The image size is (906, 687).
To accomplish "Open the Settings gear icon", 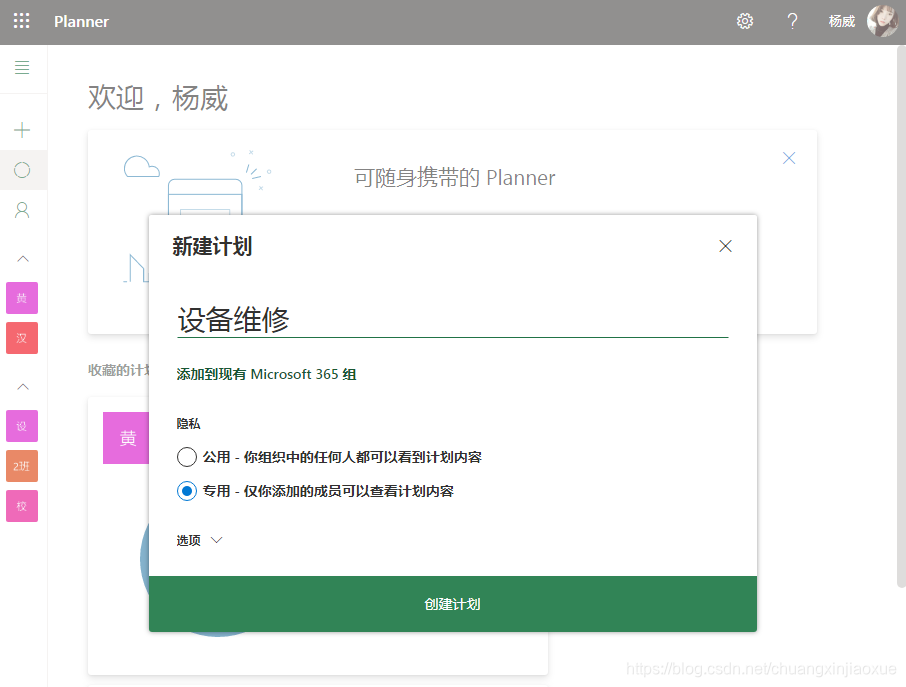I will 745,21.
